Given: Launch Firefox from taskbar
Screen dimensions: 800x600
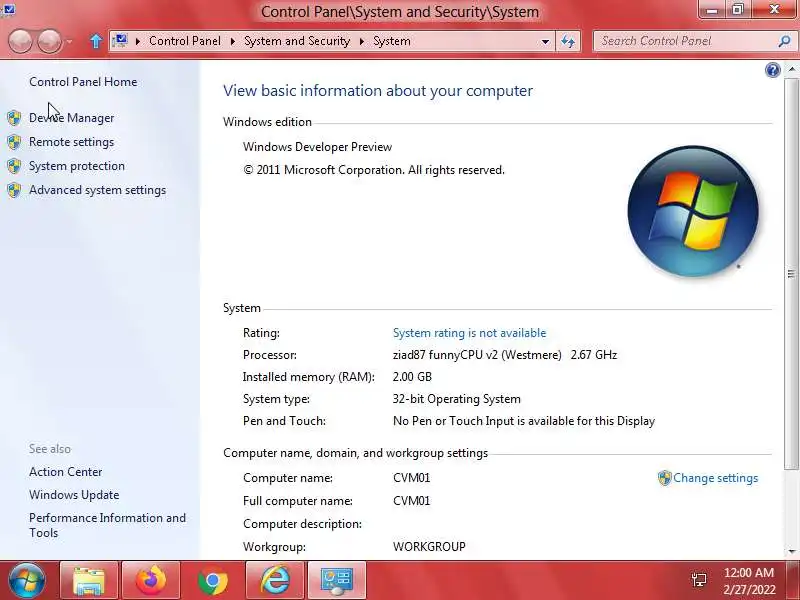Looking at the screenshot, I should 151,581.
